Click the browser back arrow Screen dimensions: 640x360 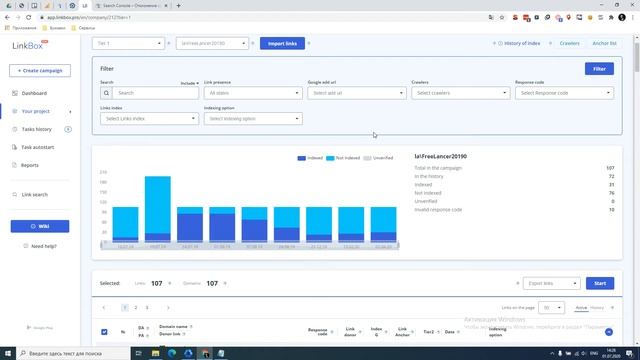(x=7, y=18)
